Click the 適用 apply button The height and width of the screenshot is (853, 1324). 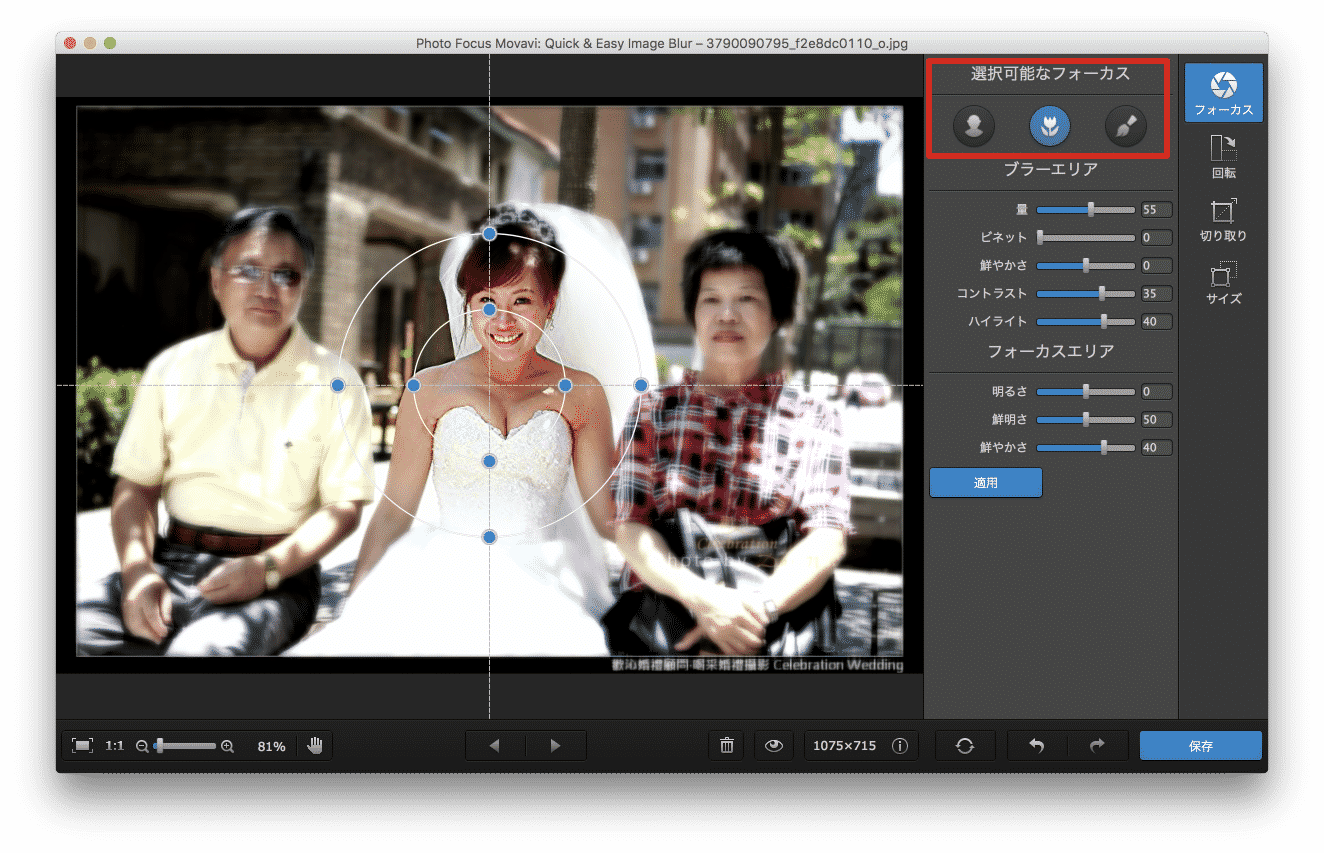coord(986,482)
